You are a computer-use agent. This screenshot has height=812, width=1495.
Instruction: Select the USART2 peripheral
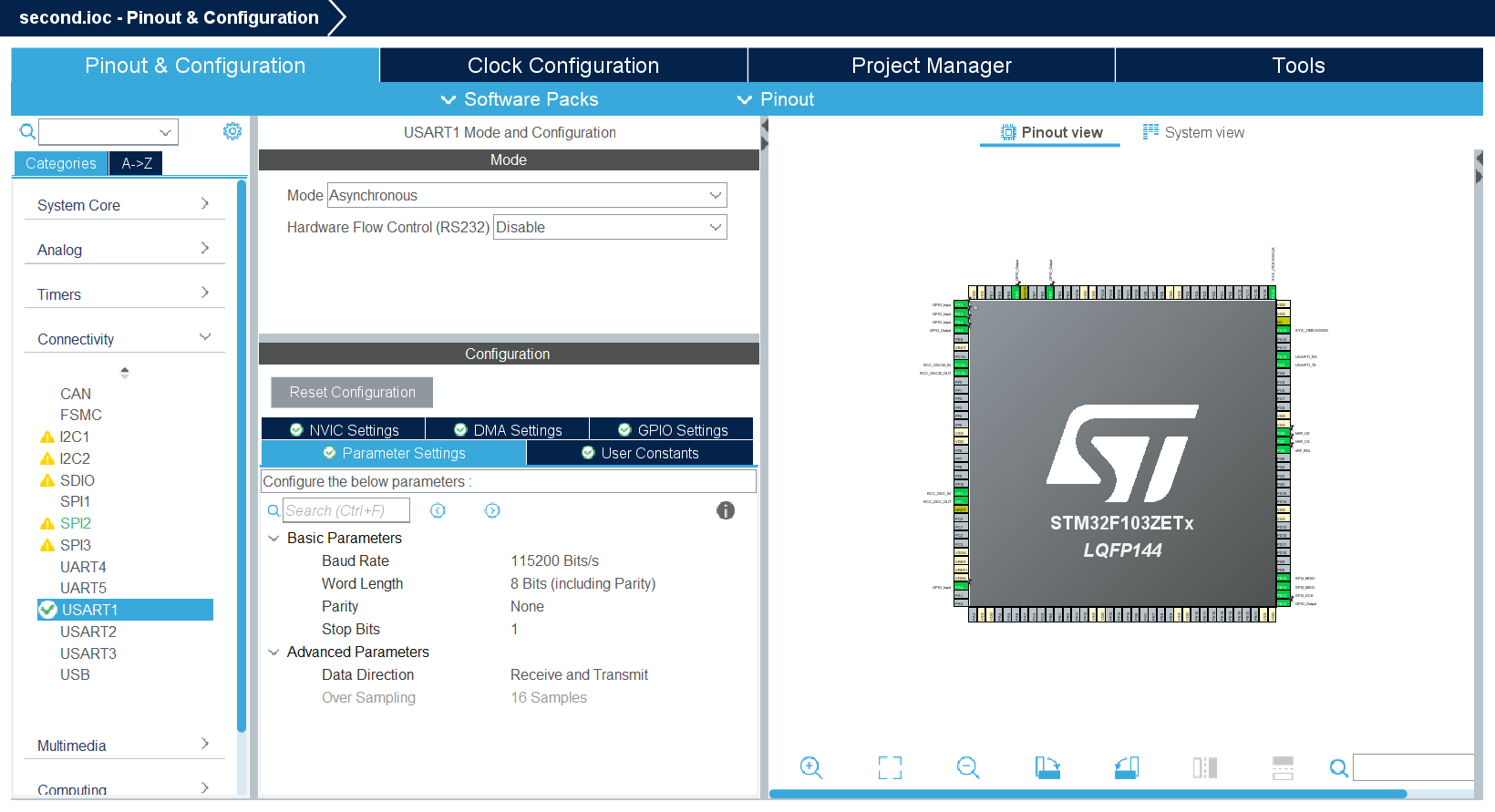coord(88,632)
